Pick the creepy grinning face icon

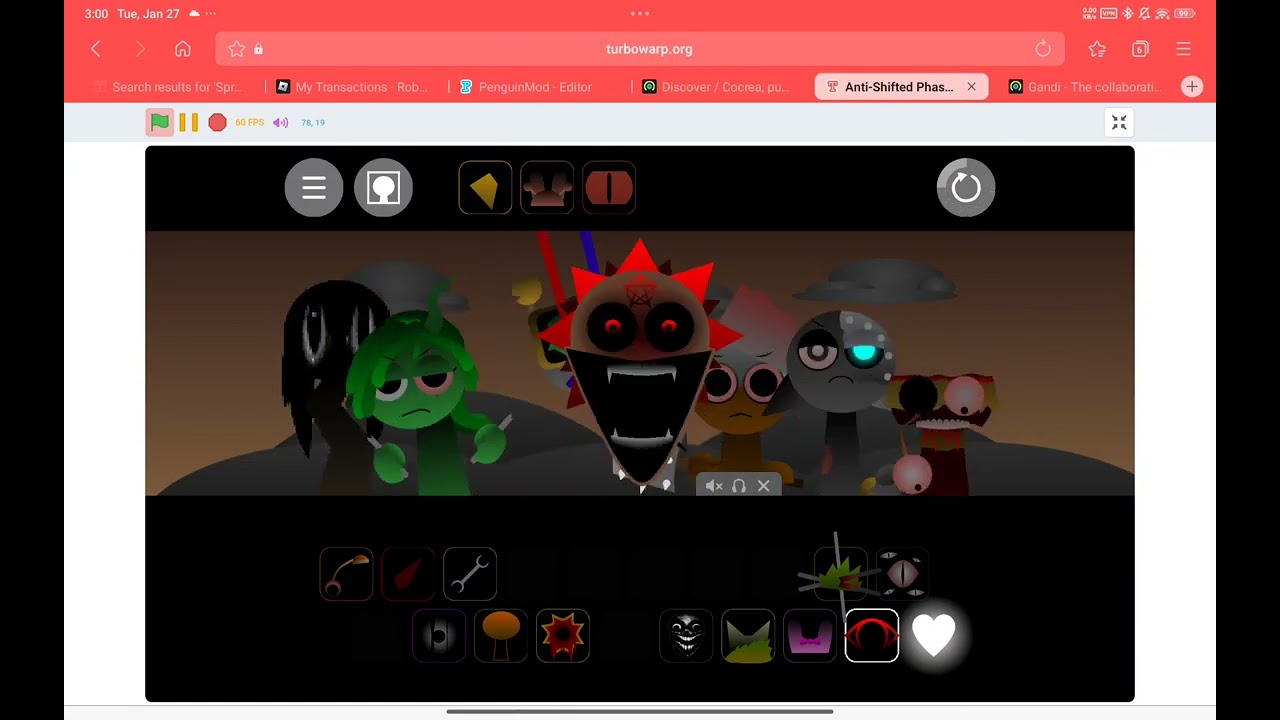[x=686, y=636]
